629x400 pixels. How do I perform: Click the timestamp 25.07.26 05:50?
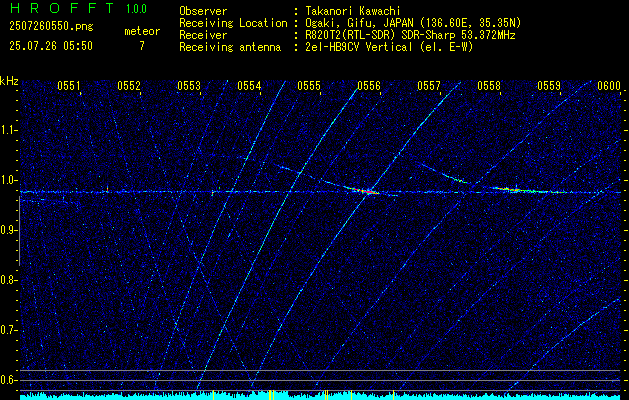[x=51, y=46]
